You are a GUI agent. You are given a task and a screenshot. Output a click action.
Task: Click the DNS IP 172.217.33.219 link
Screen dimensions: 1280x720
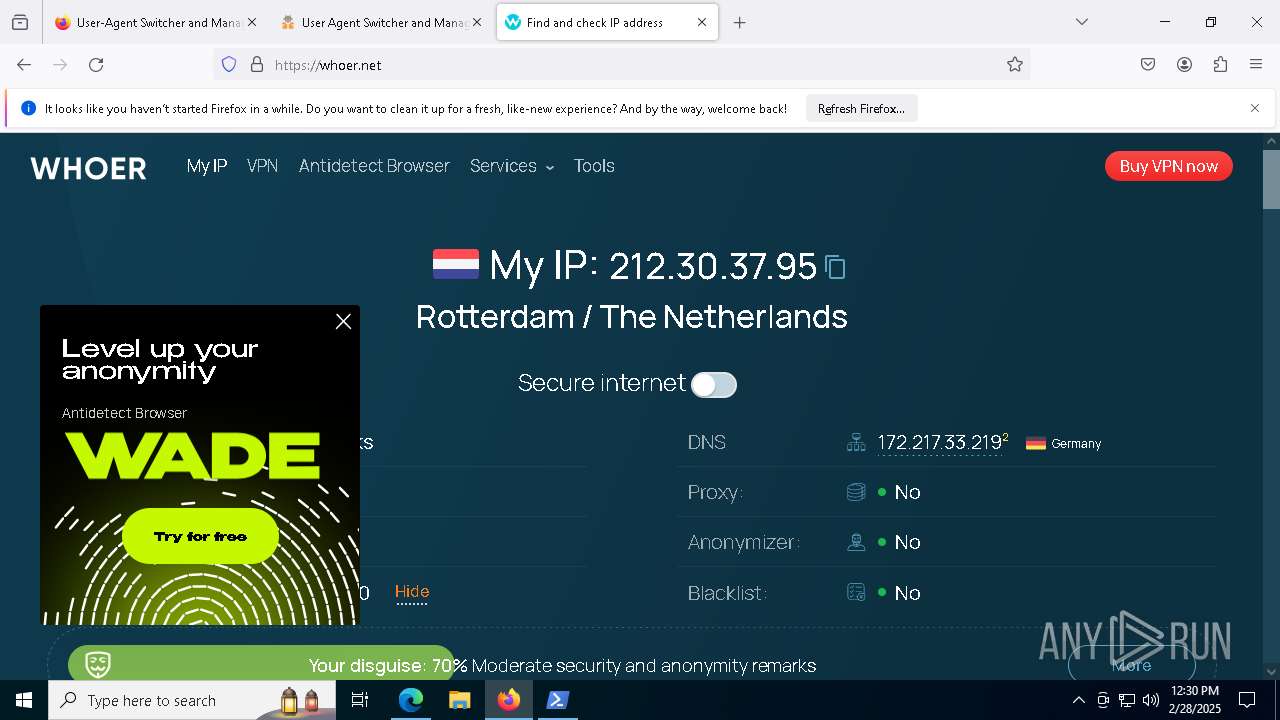940,443
